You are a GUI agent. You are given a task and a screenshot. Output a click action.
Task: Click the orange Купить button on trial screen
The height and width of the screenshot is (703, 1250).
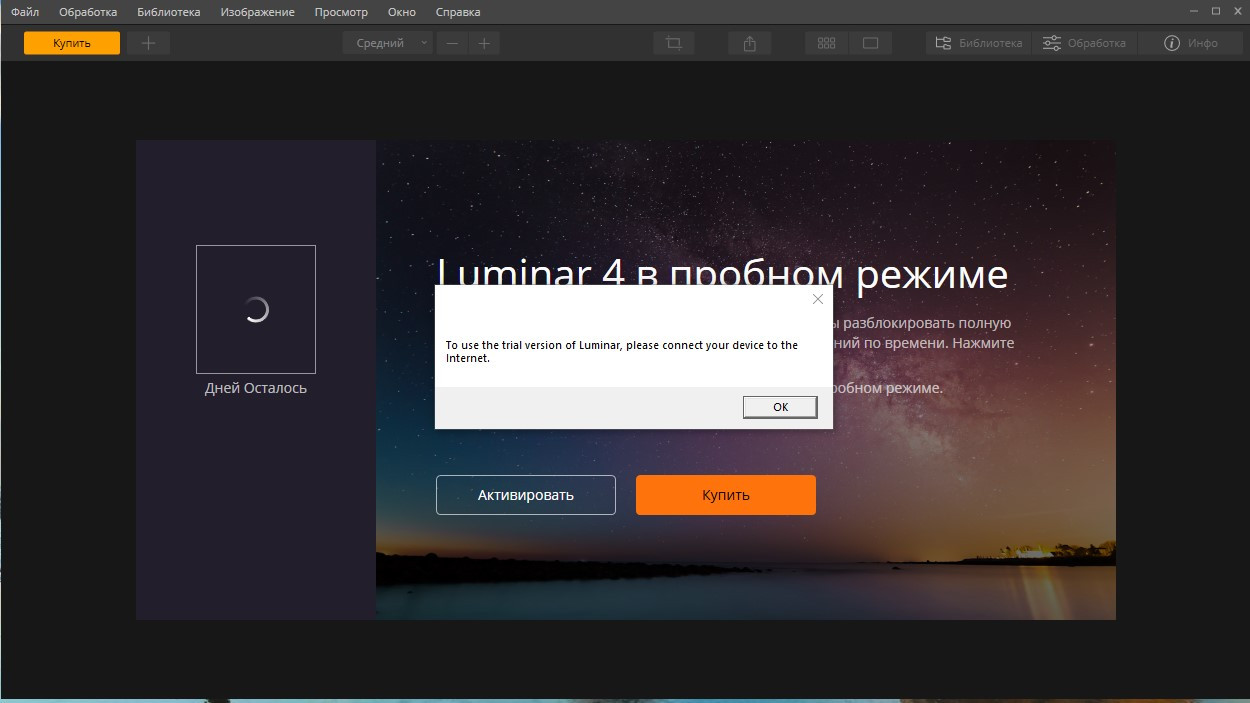pos(726,495)
